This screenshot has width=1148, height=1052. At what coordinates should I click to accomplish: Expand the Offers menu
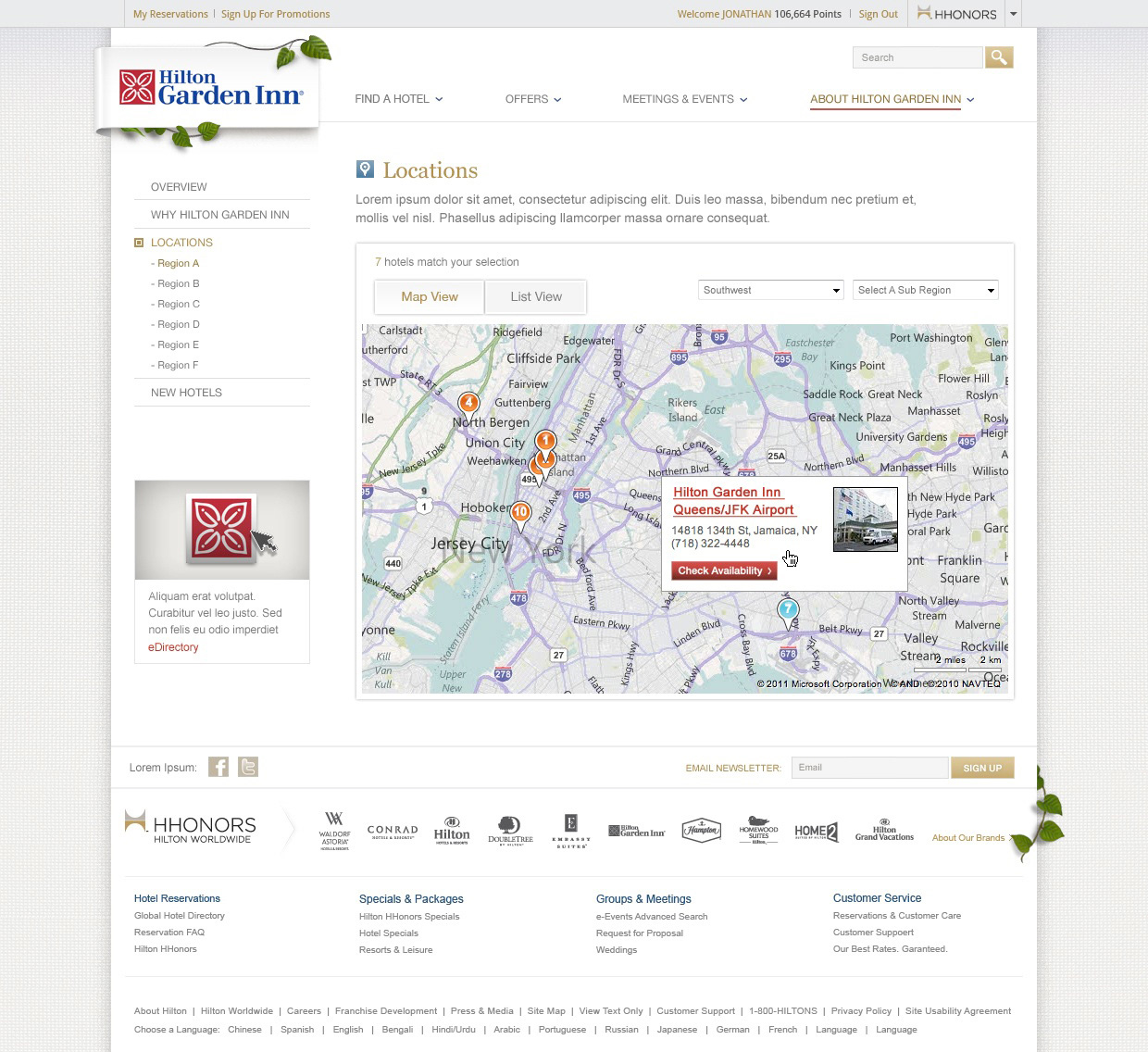tap(533, 99)
